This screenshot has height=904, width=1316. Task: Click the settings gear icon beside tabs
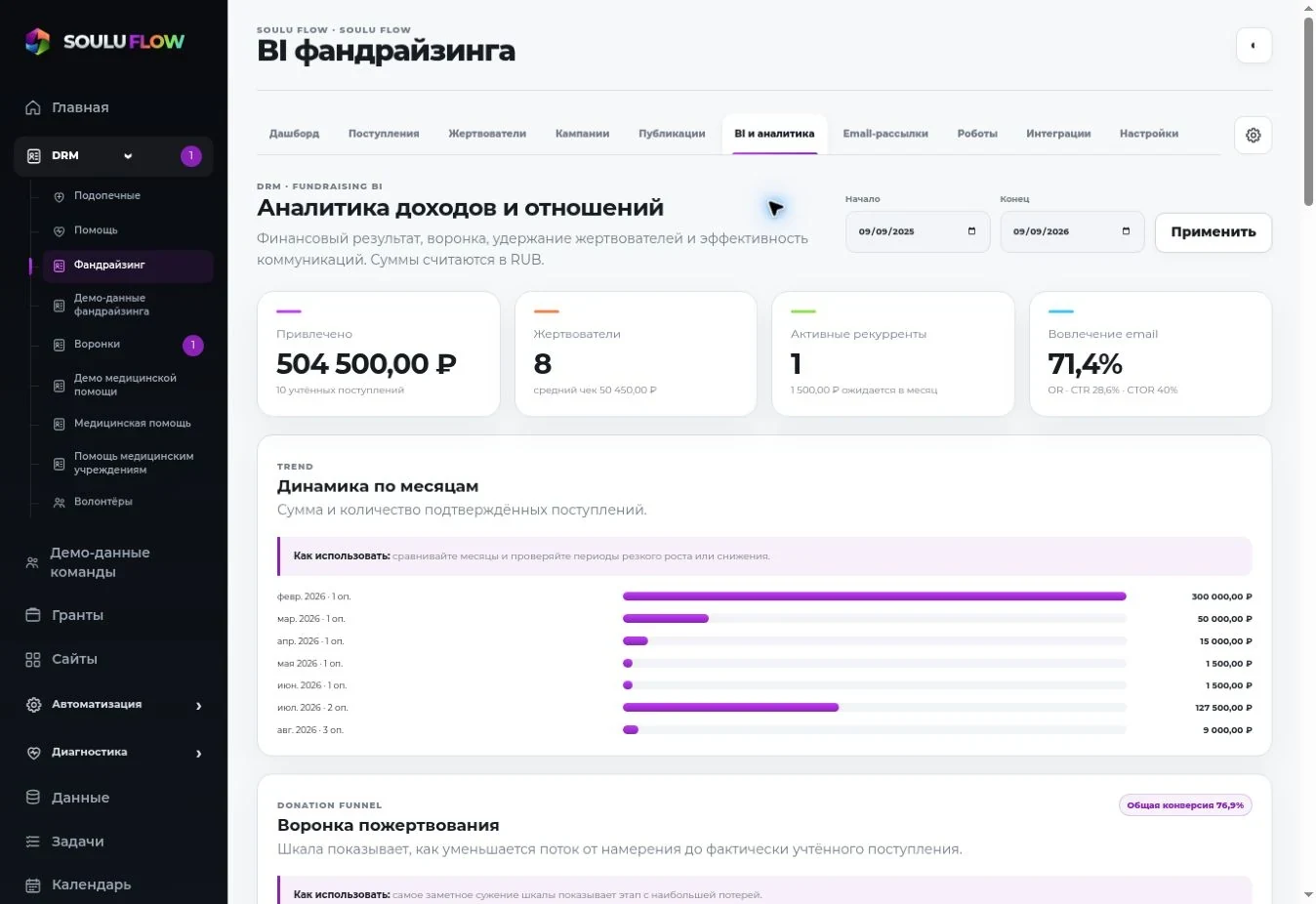tap(1254, 136)
